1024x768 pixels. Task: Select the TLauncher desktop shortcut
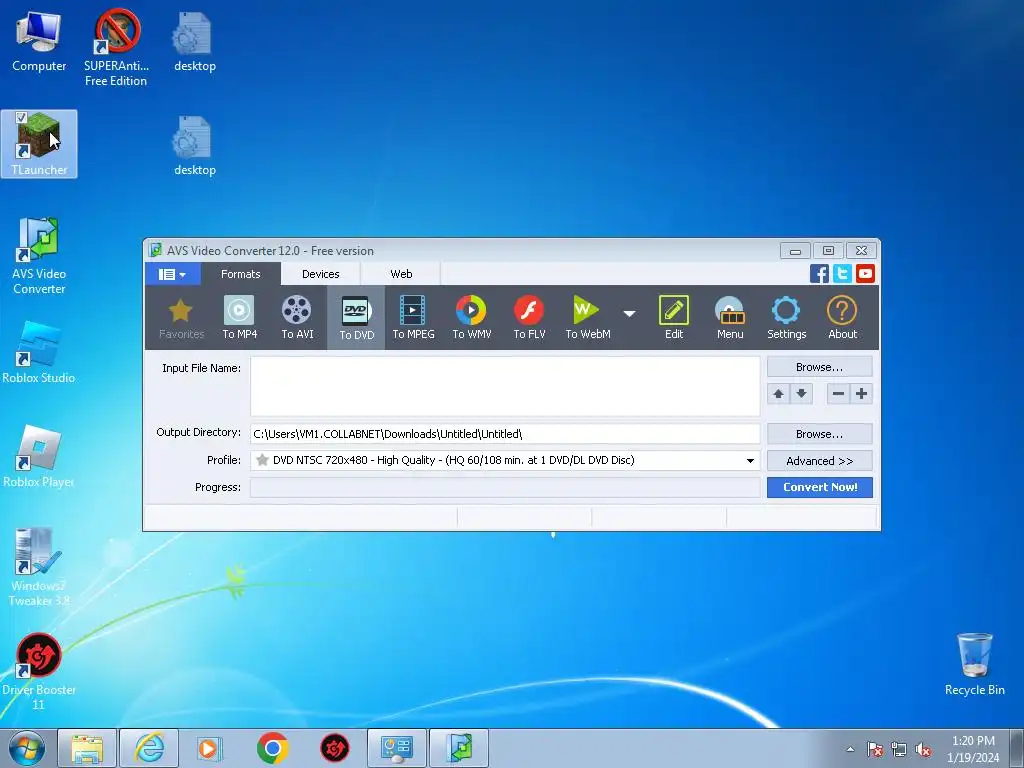click(x=39, y=144)
